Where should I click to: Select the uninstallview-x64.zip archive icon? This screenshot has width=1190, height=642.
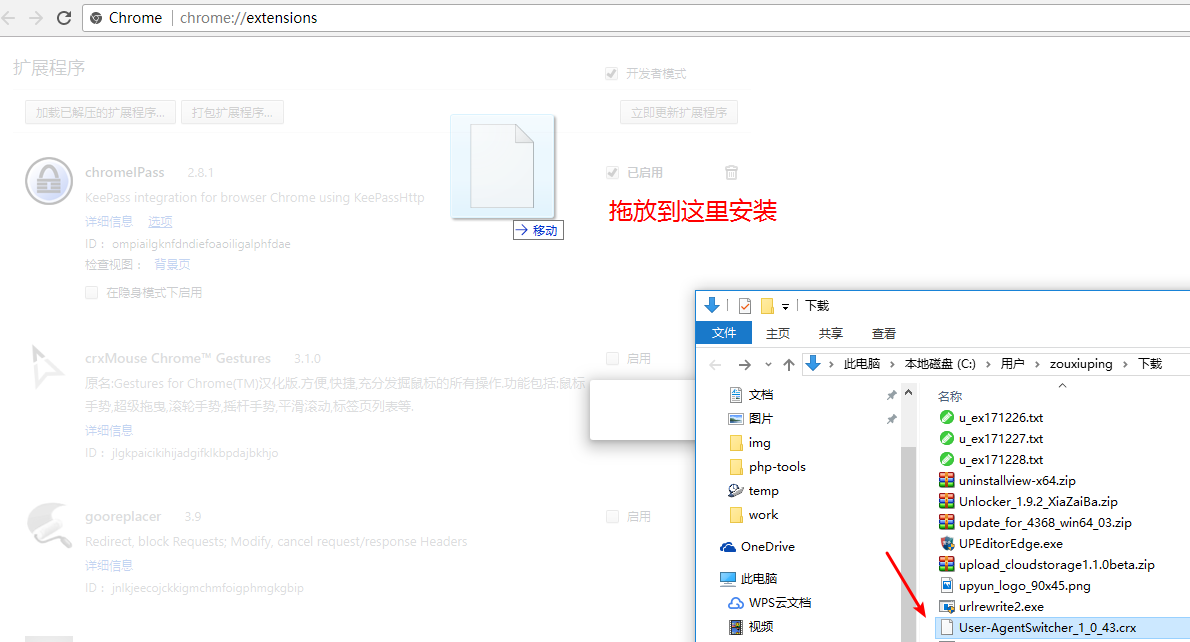point(946,480)
